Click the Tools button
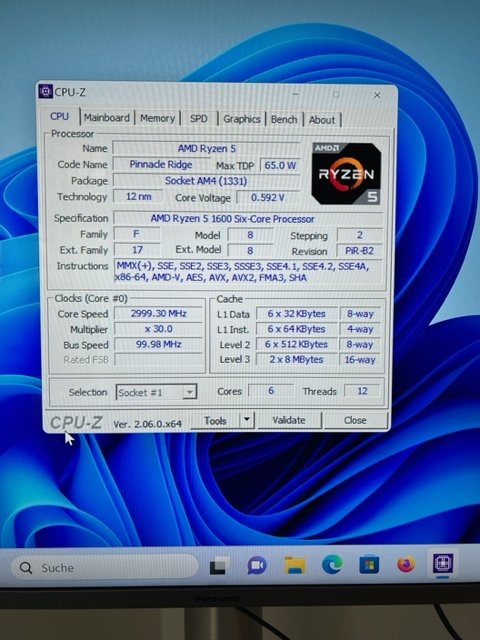480x640 pixels. (x=216, y=420)
